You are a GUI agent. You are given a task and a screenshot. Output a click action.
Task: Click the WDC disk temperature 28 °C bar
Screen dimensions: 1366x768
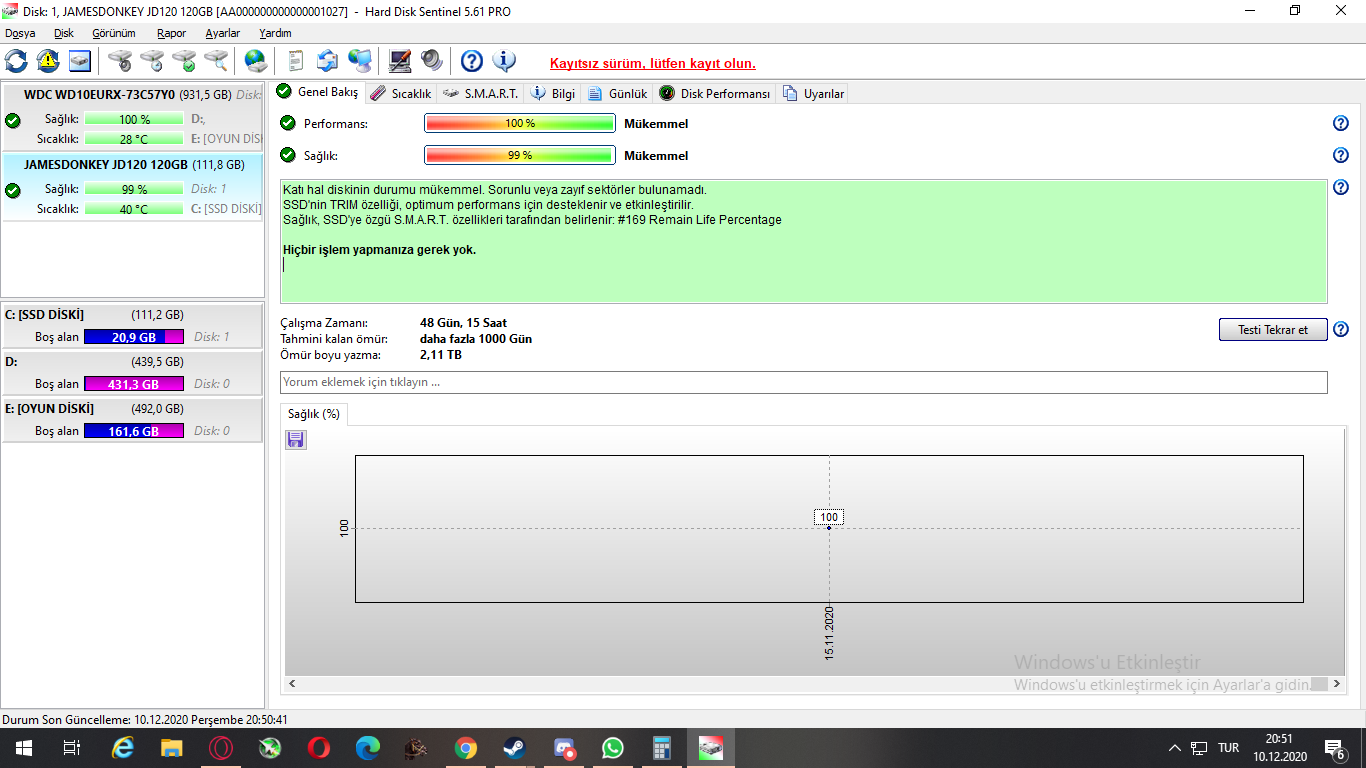click(134, 138)
